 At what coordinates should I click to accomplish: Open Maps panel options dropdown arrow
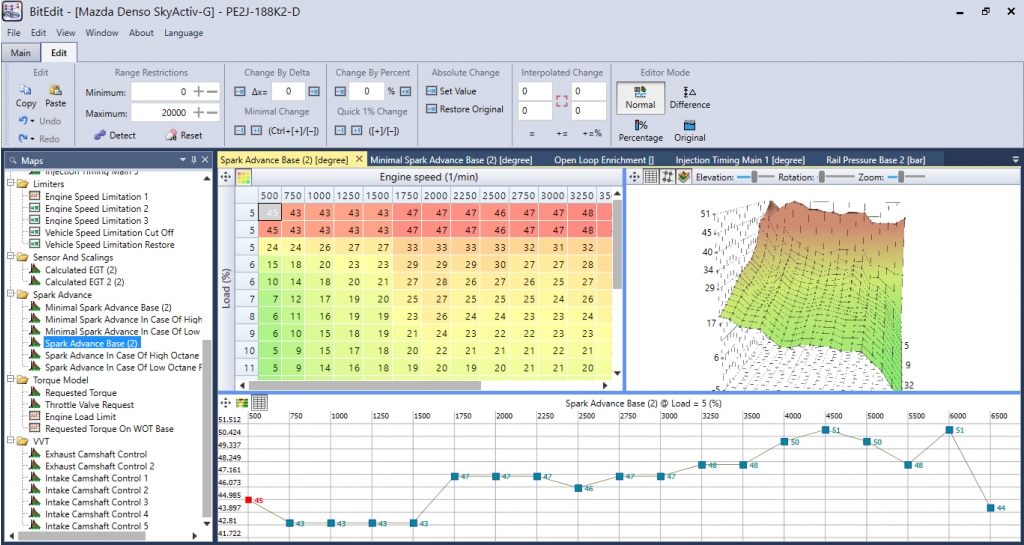(x=184, y=160)
